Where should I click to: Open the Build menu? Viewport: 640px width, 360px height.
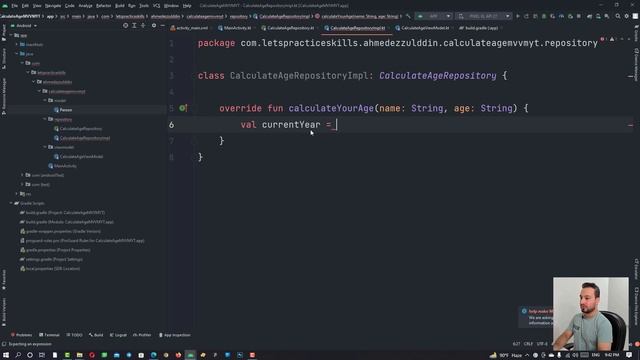pyautogui.click(x=120, y=6)
